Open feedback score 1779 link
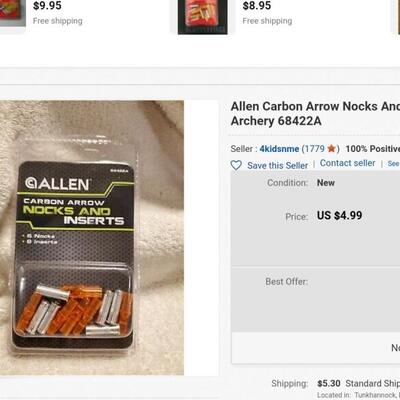 [315, 149]
